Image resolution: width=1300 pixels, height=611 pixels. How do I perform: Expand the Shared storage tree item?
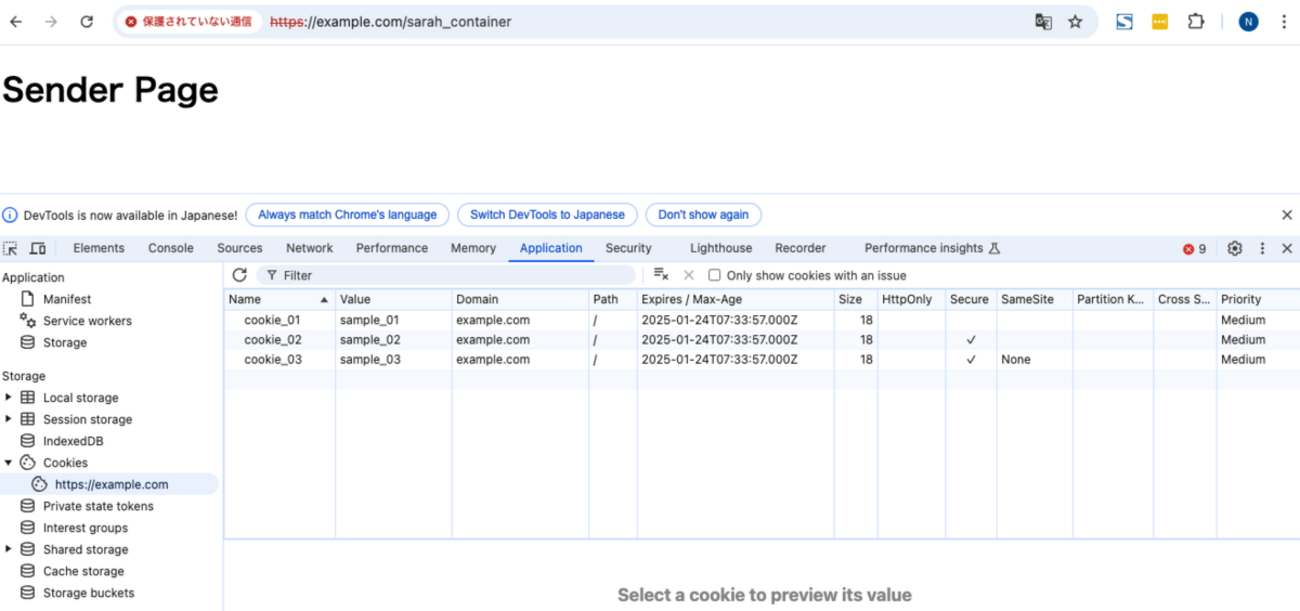[x=9, y=550]
